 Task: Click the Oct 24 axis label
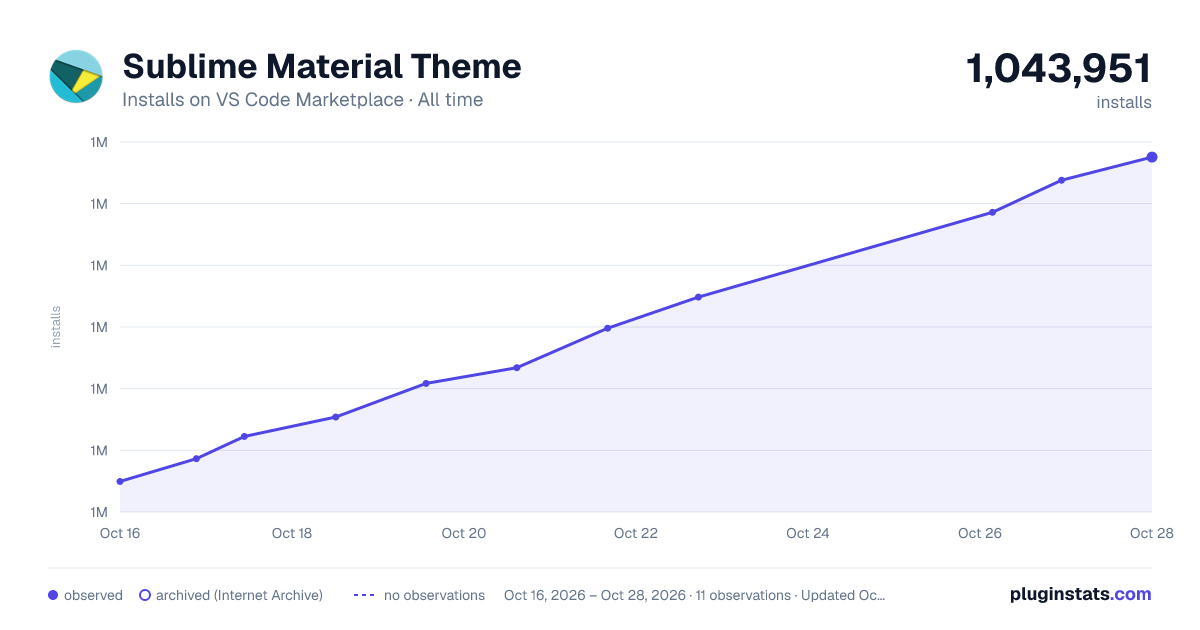tap(808, 533)
